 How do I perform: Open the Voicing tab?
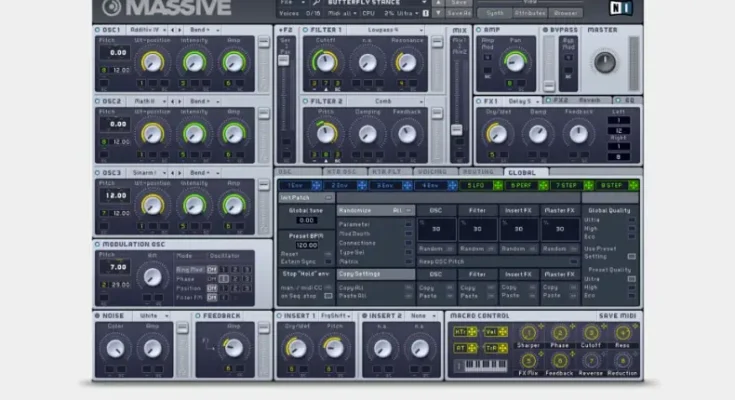coord(432,172)
